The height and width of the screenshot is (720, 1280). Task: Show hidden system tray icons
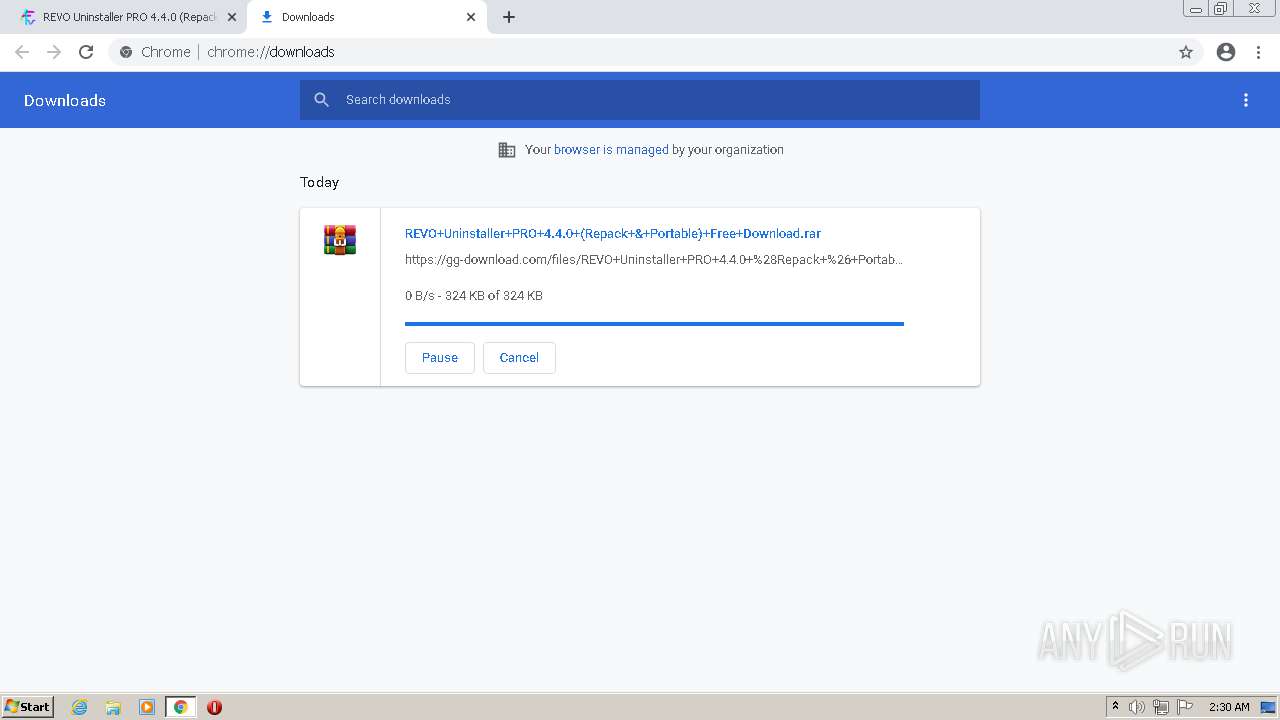click(x=1115, y=707)
